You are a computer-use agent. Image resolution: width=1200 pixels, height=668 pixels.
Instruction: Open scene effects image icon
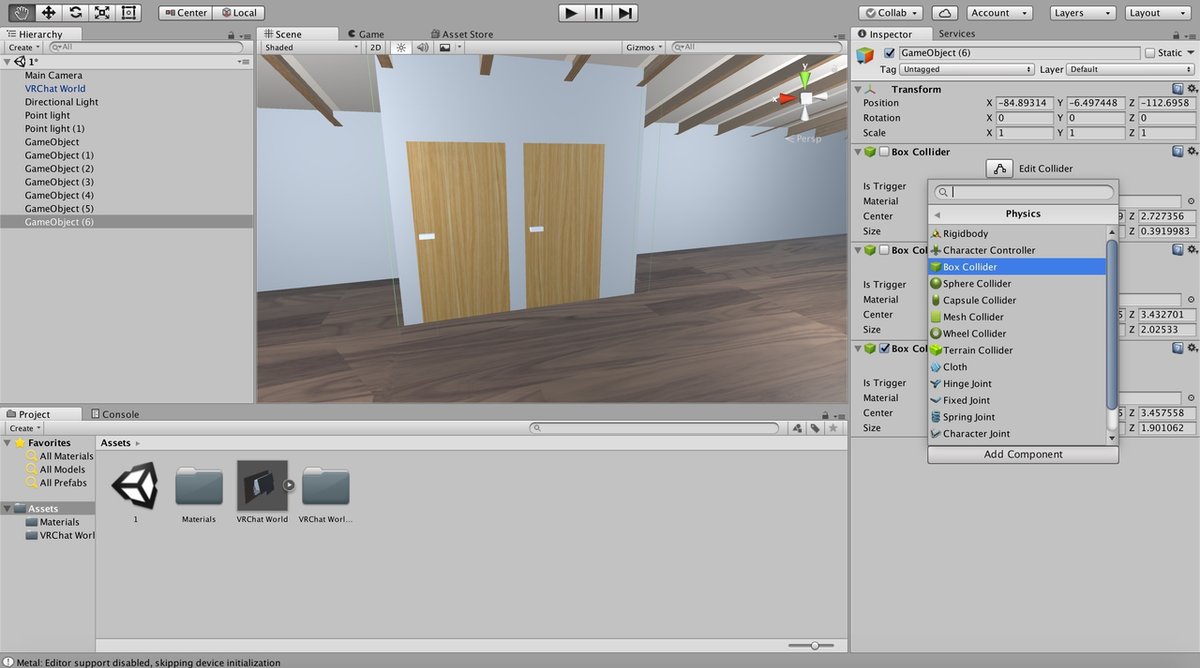point(444,47)
